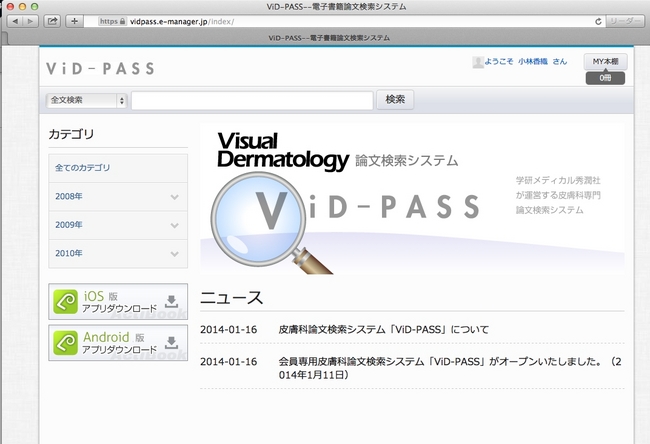Open Safari Reader with the リーダー button
The width and height of the screenshot is (650, 444).
[x=626, y=21]
